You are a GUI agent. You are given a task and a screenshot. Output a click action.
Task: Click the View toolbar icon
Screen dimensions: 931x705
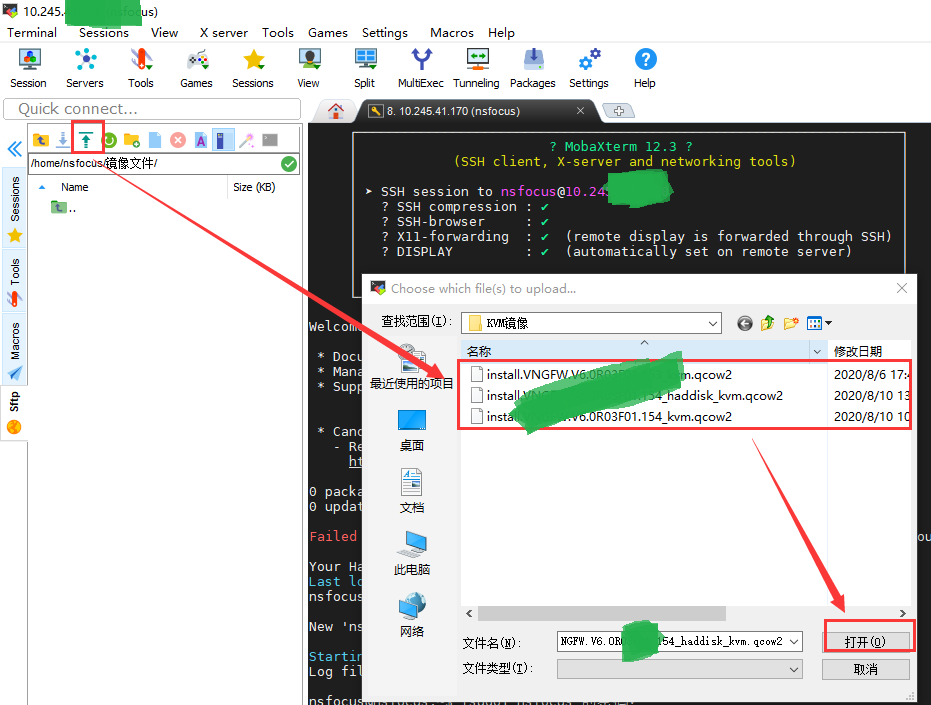pos(309,68)
